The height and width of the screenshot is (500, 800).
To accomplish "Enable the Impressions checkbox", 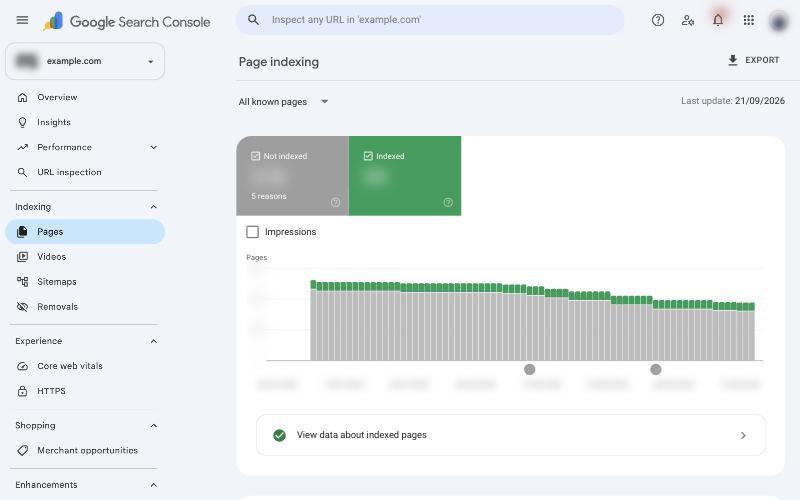I will pos(252,232).
